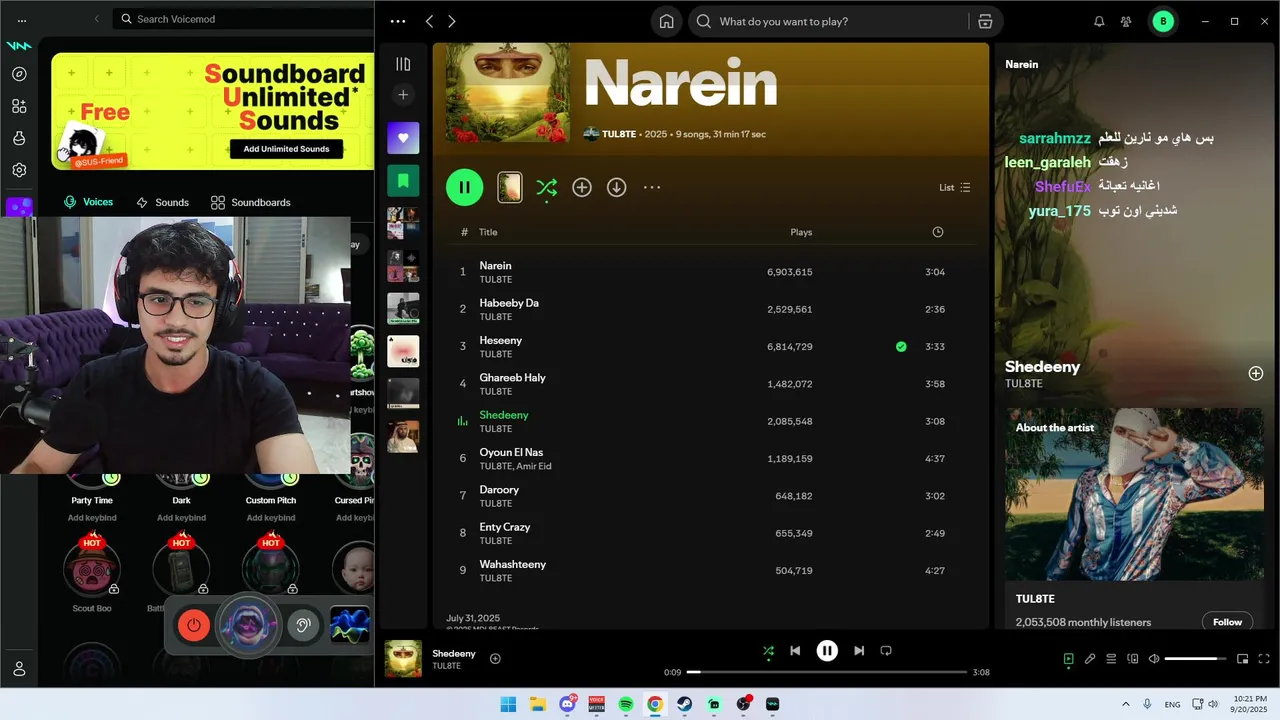The image size is (1280, 720).
Task: Pause playback with the large green button
Action: point(464,187)
